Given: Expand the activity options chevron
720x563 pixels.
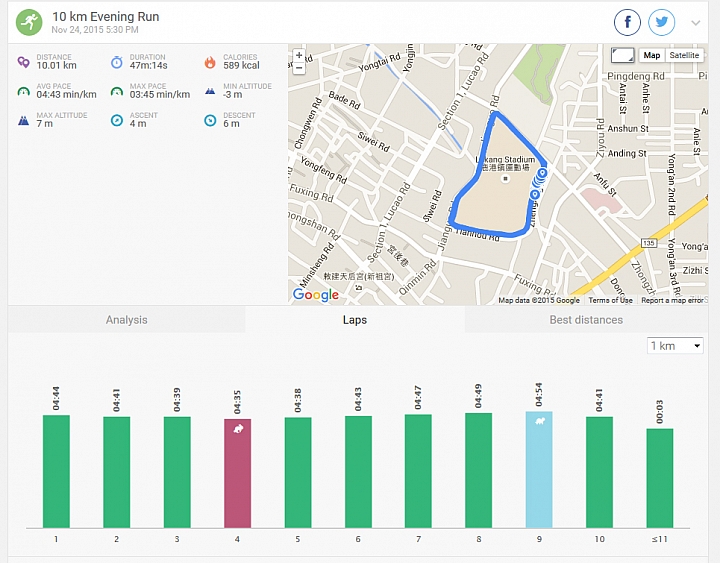Looking at the screenshot, I should pos(696,23).
